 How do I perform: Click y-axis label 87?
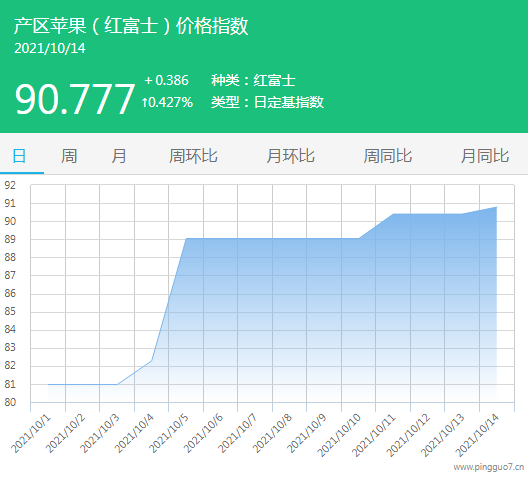10,275
